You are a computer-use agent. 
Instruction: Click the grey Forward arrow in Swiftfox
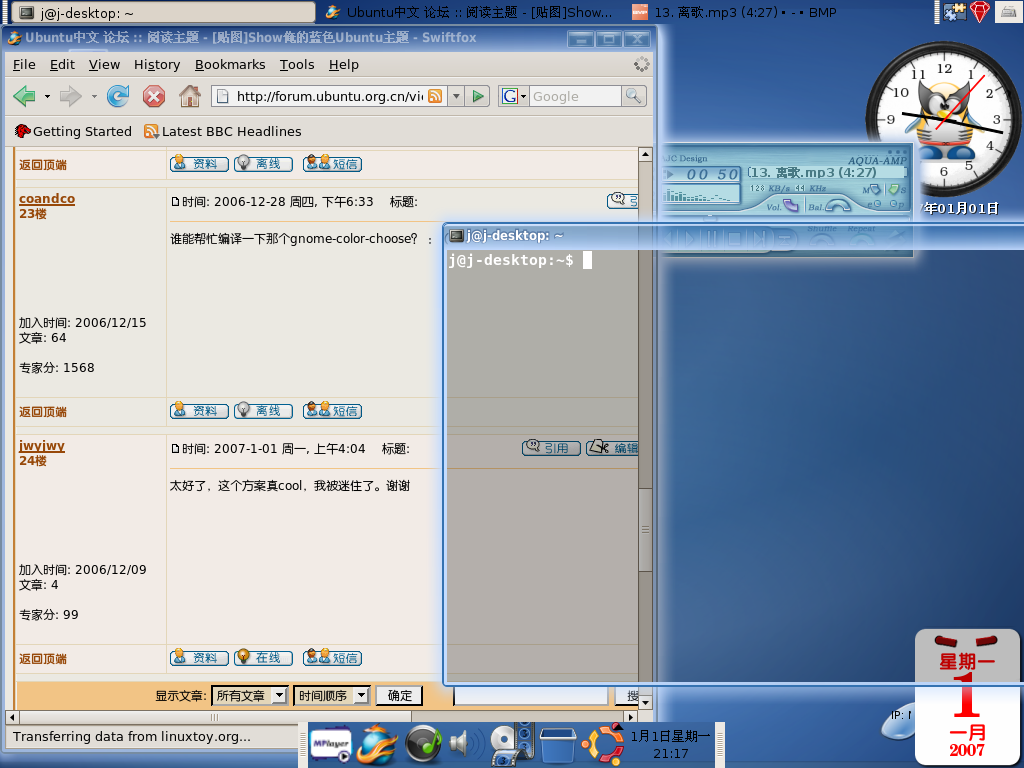[71, 97]
